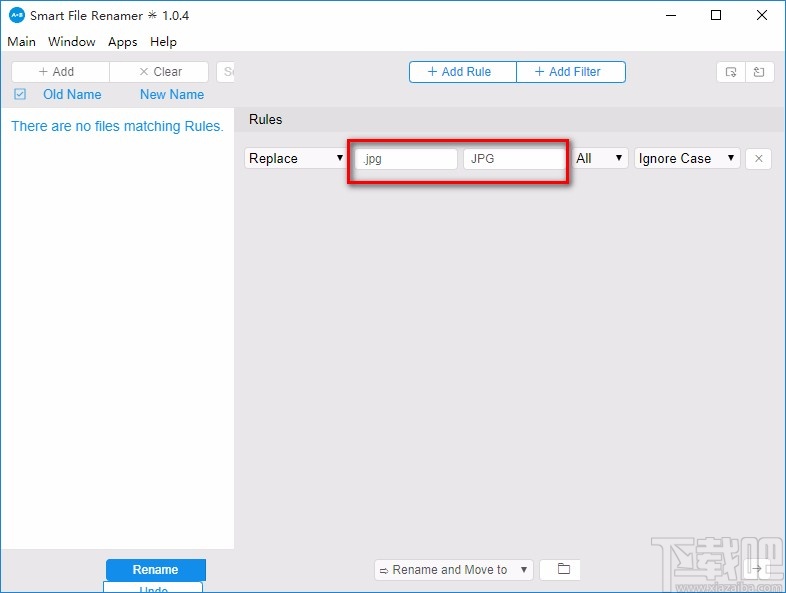Click the export rules icon
786x593 pixels.
click(759, 72)
